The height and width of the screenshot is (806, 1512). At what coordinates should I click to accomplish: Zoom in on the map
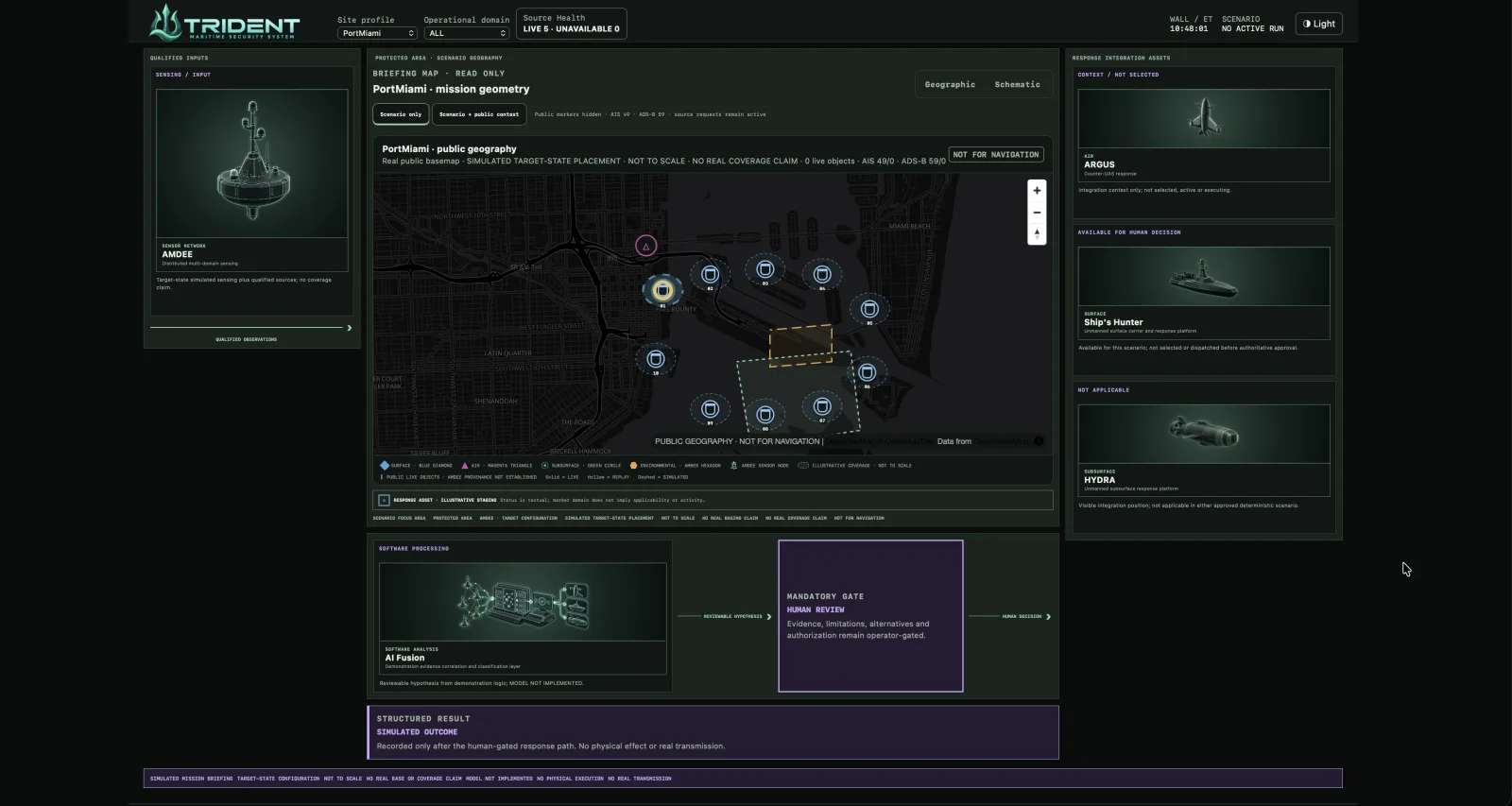pos(1037,190)
